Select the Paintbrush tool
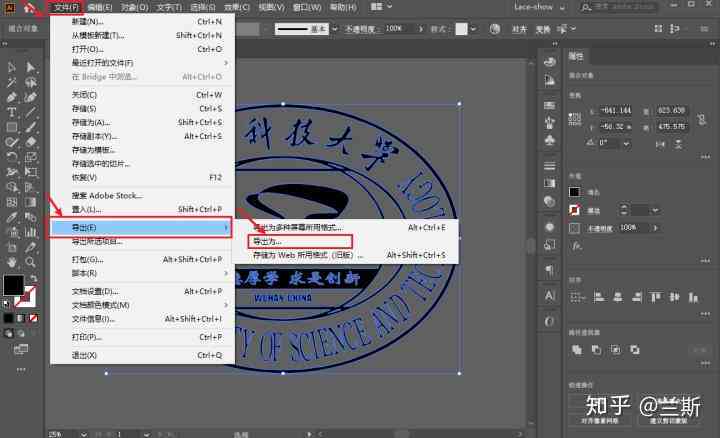Screen dimensions: 720x438 31,127
